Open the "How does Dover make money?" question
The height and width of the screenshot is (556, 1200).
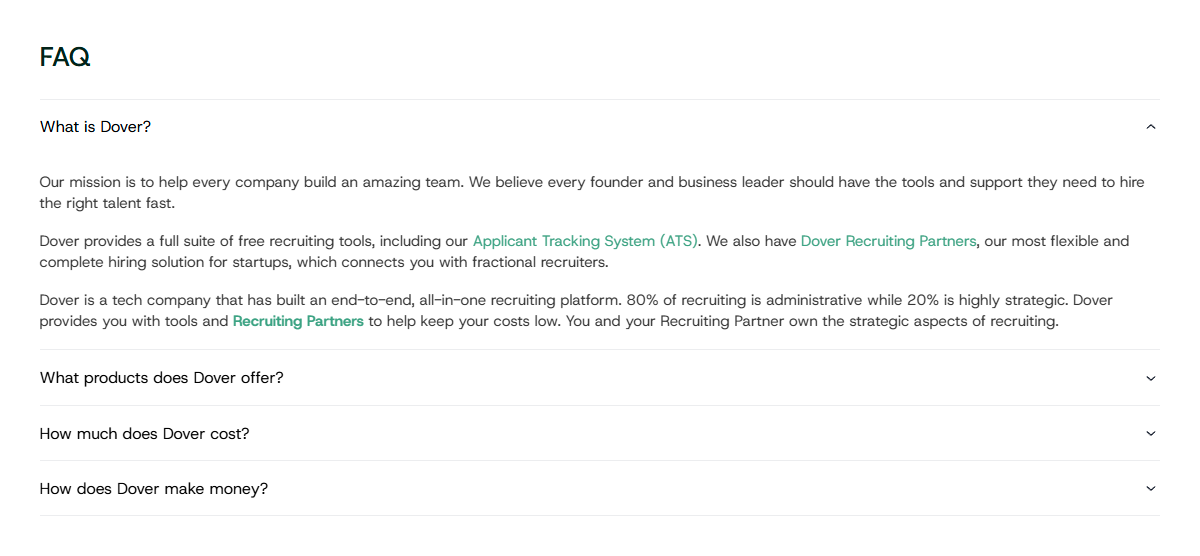(154, 489)
